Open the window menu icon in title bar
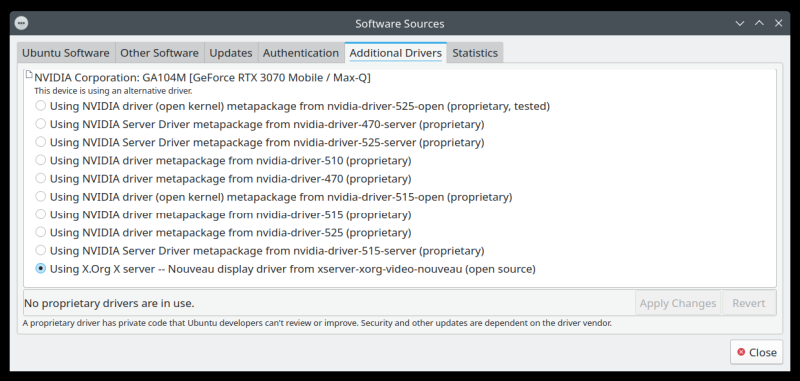The image size is (800, 381). (x=21, y=23)
